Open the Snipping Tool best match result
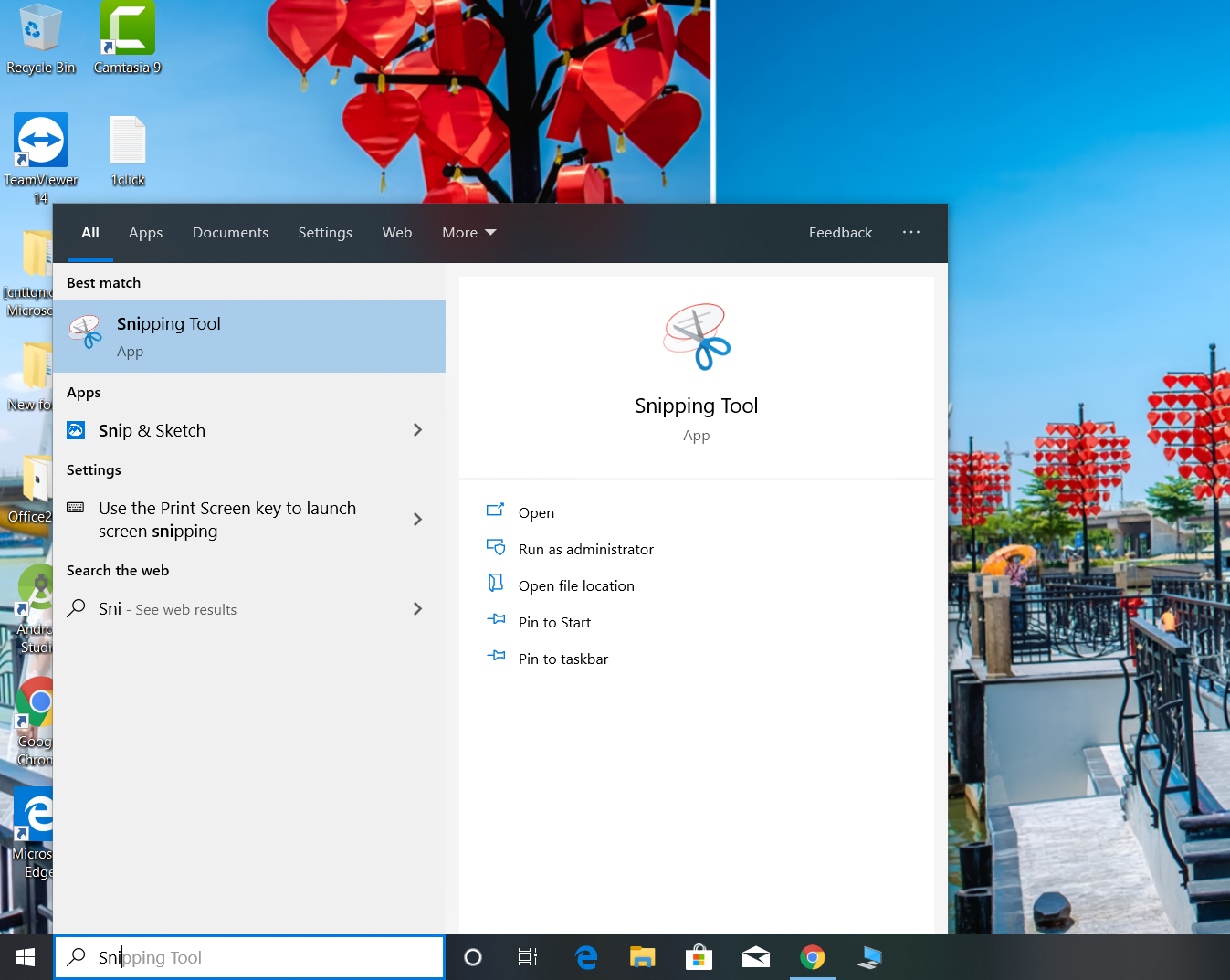 click(x=249, y=336)
